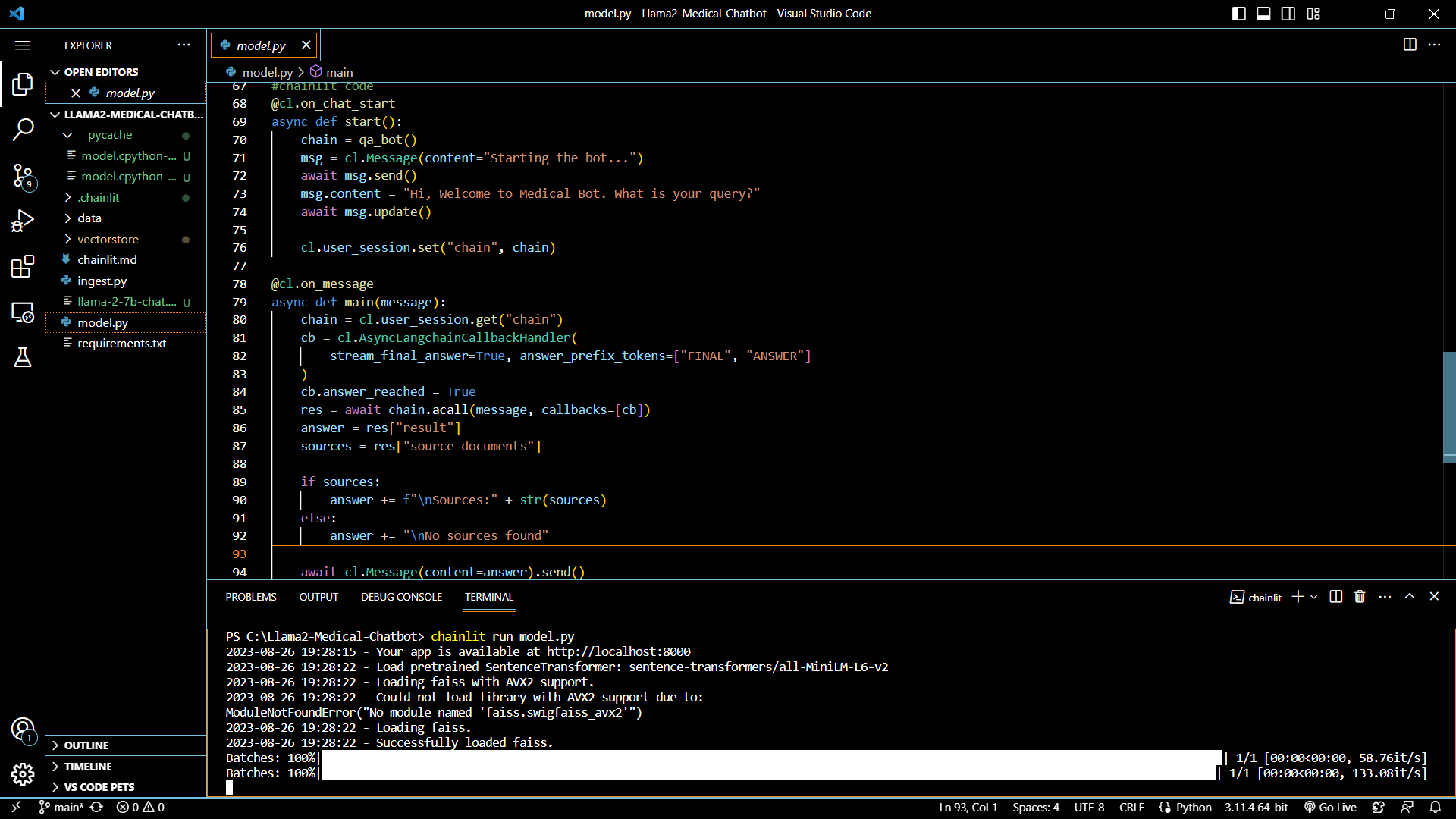This screenshot has width=1456, height=819.
Task: Open the new terminal launch profile dropdown
Action: pyautogui.click(x=1314, y=597)
